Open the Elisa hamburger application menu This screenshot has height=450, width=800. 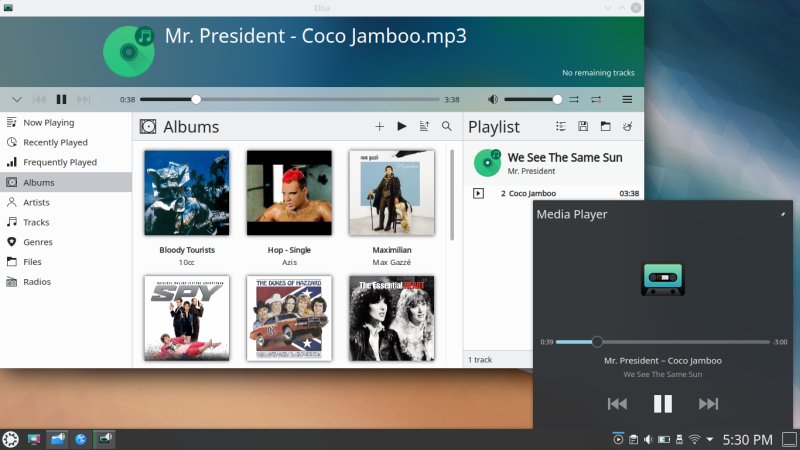point(627,99)
